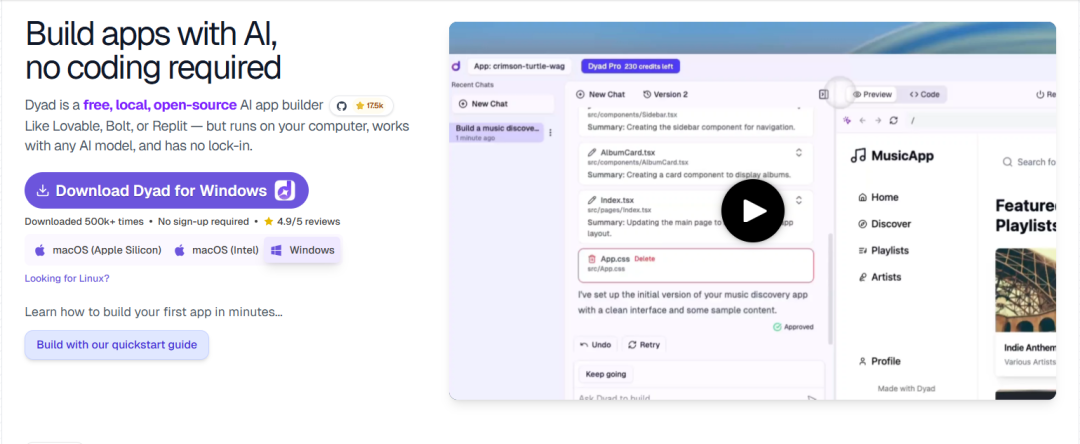
Task: Select the Build a music discove... chat entry
Action: [x=497, y=132]
